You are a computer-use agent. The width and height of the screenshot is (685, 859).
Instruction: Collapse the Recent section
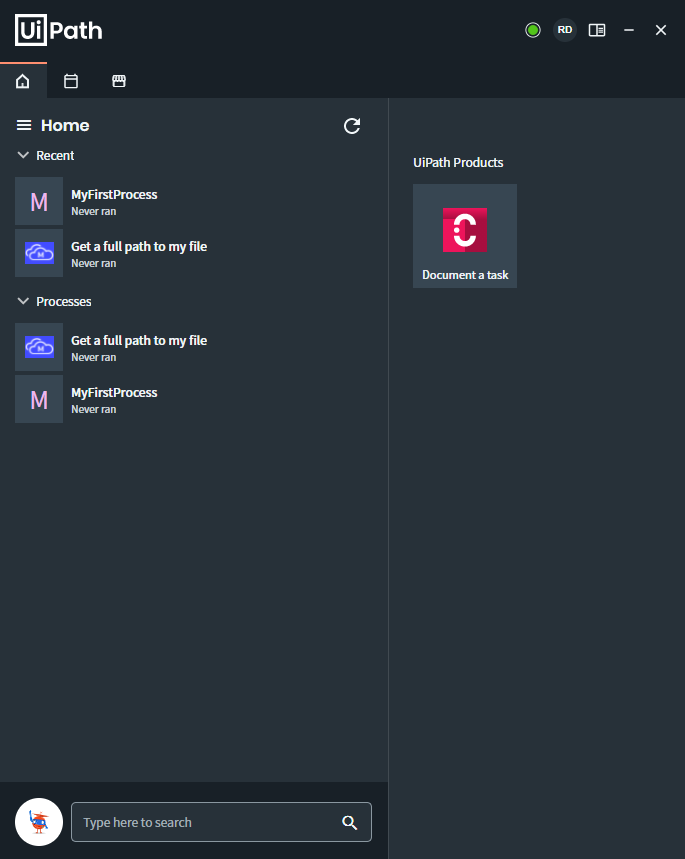[x=23, y=155]
